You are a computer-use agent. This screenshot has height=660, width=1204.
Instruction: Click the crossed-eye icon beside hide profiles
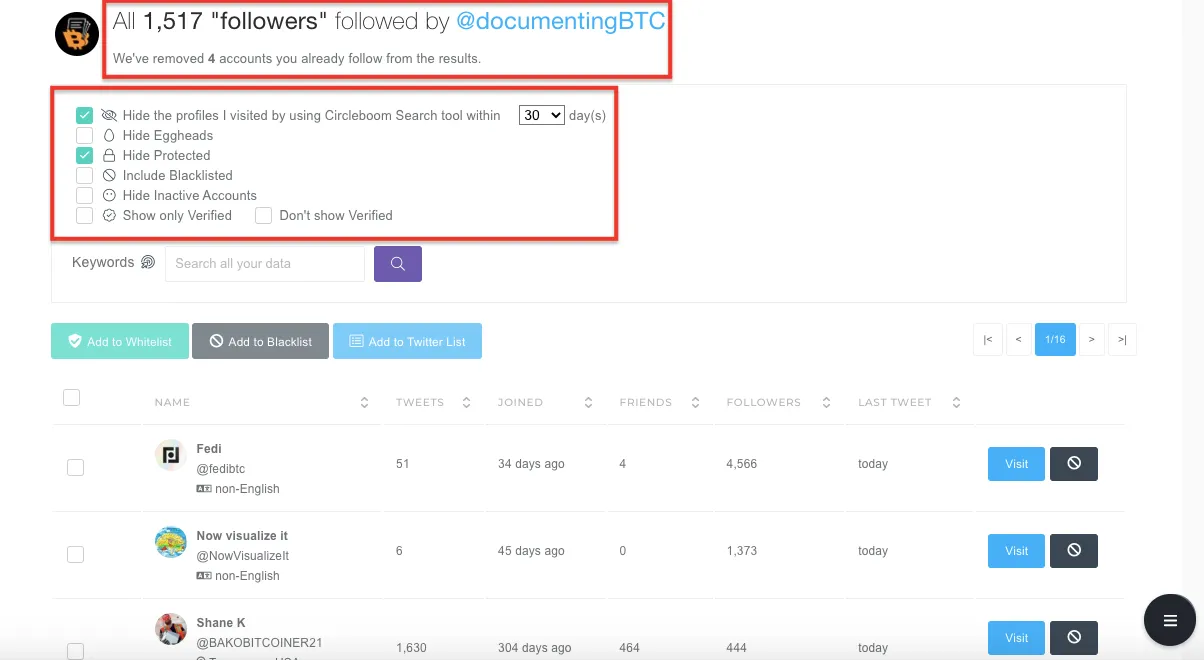110,115
